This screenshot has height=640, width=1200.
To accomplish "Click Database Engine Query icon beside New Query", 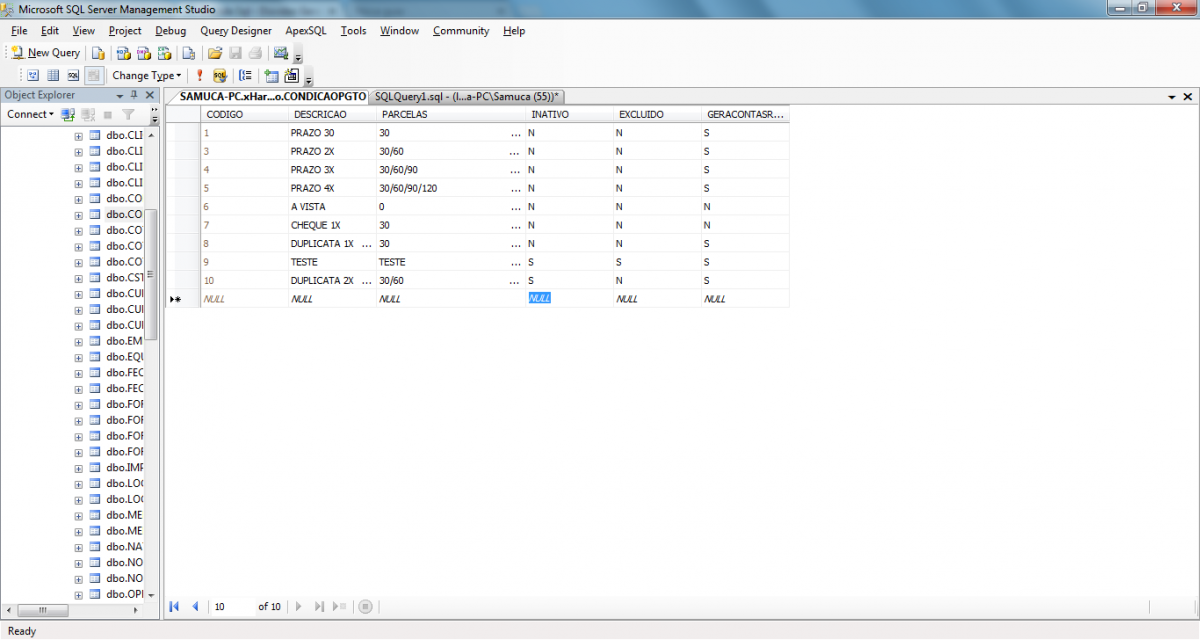I will click(98, 53).
